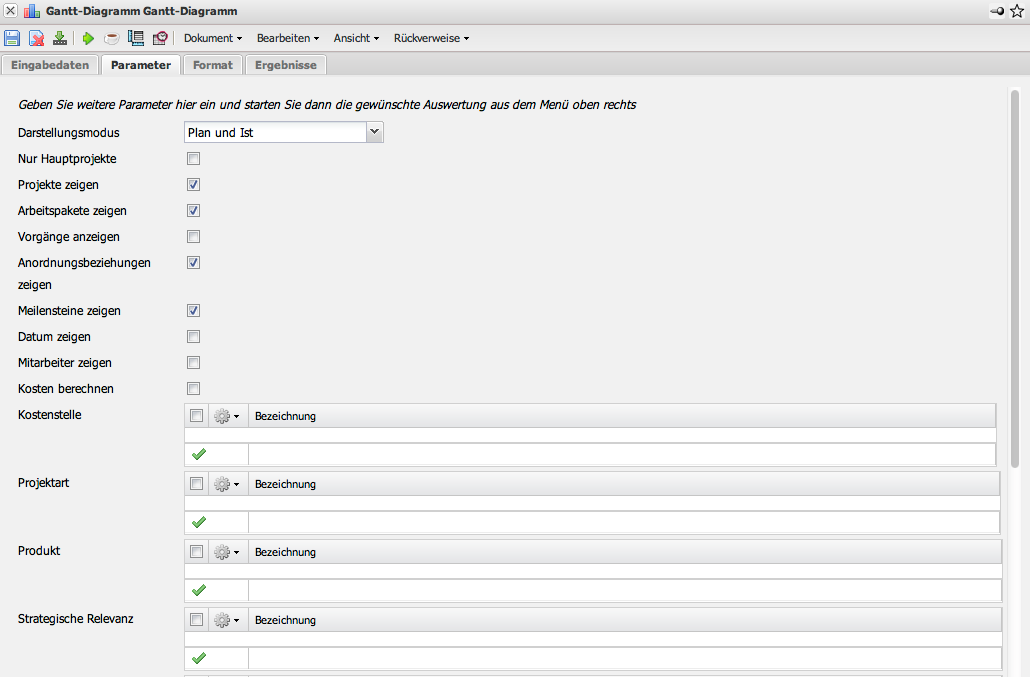Expand the Dokument menu
This screenshot has width=1030, height=677.
click(213, 38)
